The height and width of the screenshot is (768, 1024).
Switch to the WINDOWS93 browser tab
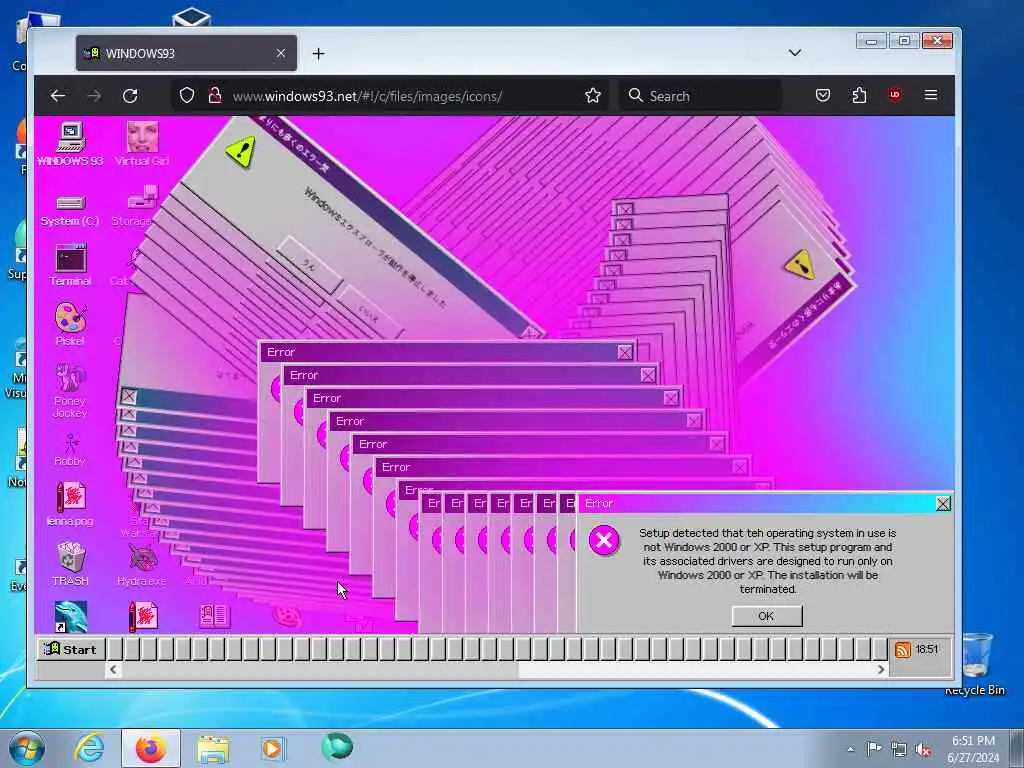click(x=186, y=54)
